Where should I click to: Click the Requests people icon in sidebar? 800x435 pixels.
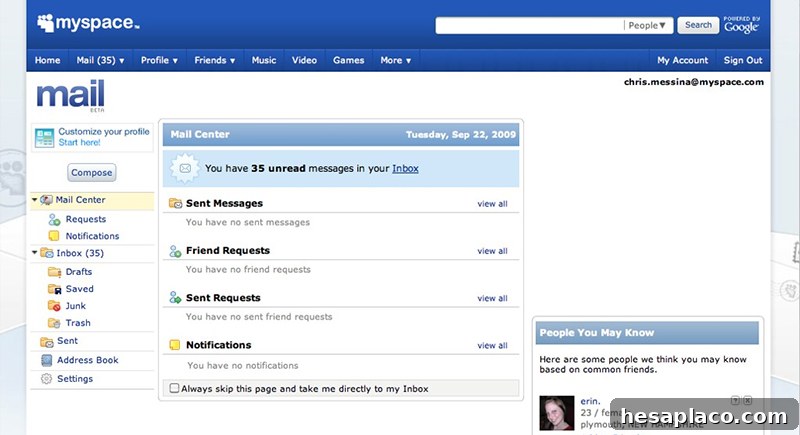[54, 220]
